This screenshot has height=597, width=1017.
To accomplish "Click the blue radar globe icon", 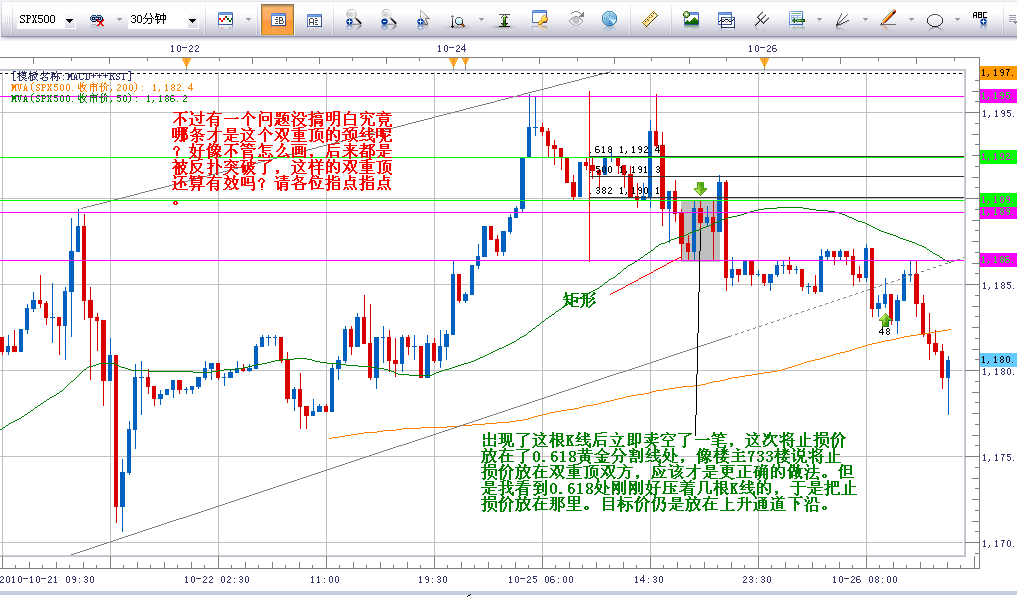I will [609, 19].
